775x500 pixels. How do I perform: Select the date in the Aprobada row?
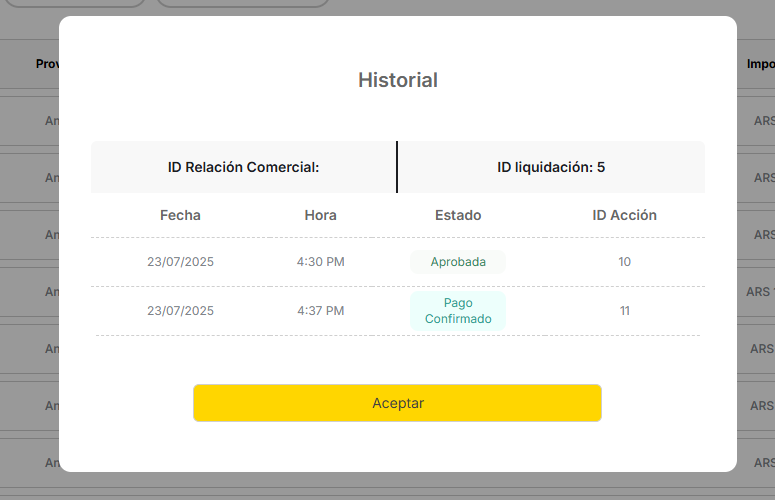180,262
